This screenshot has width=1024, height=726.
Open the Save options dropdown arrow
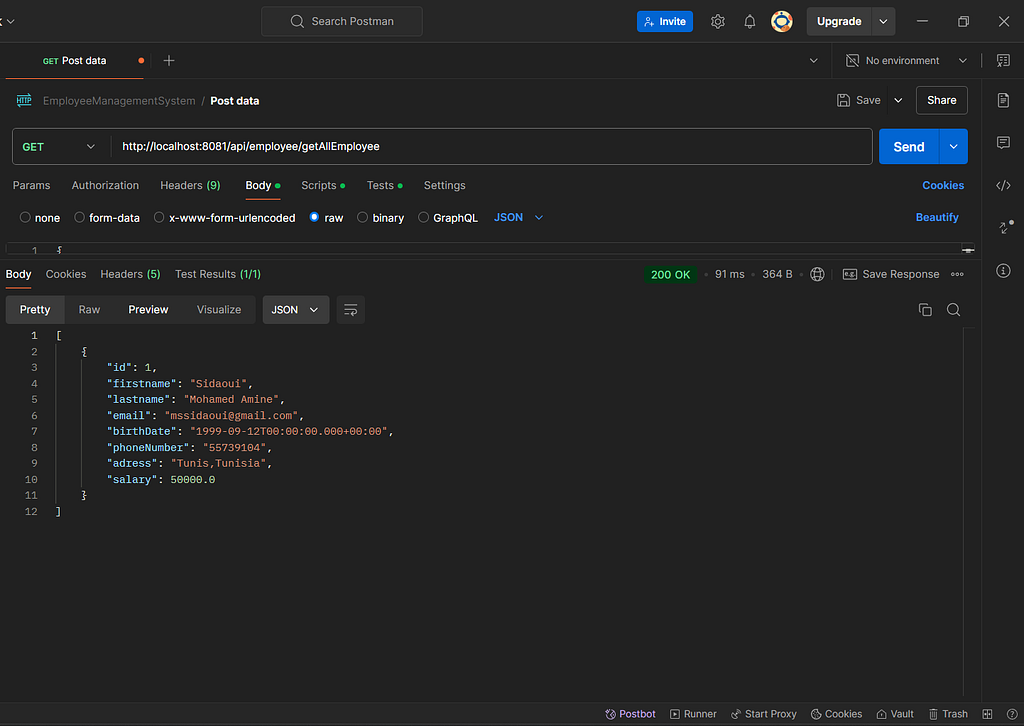pyautogui.click(x=898, y=100)
